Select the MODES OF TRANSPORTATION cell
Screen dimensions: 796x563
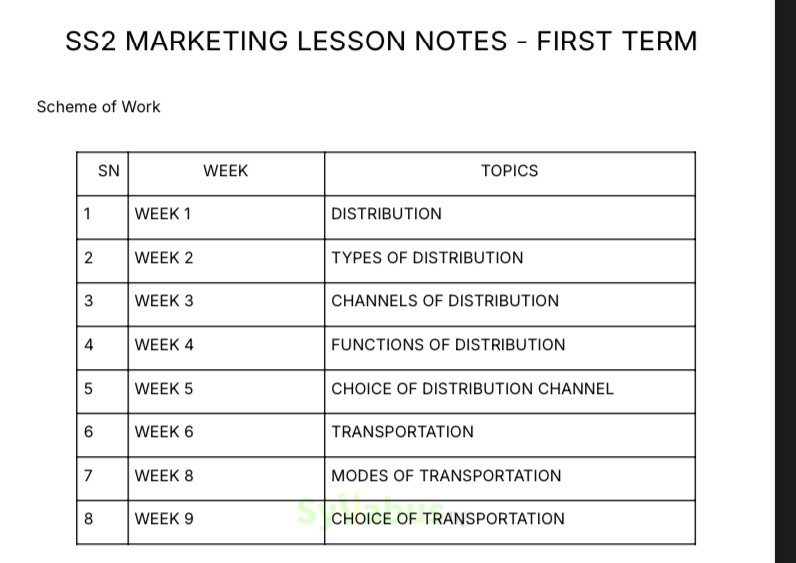(x=446, y=476)
